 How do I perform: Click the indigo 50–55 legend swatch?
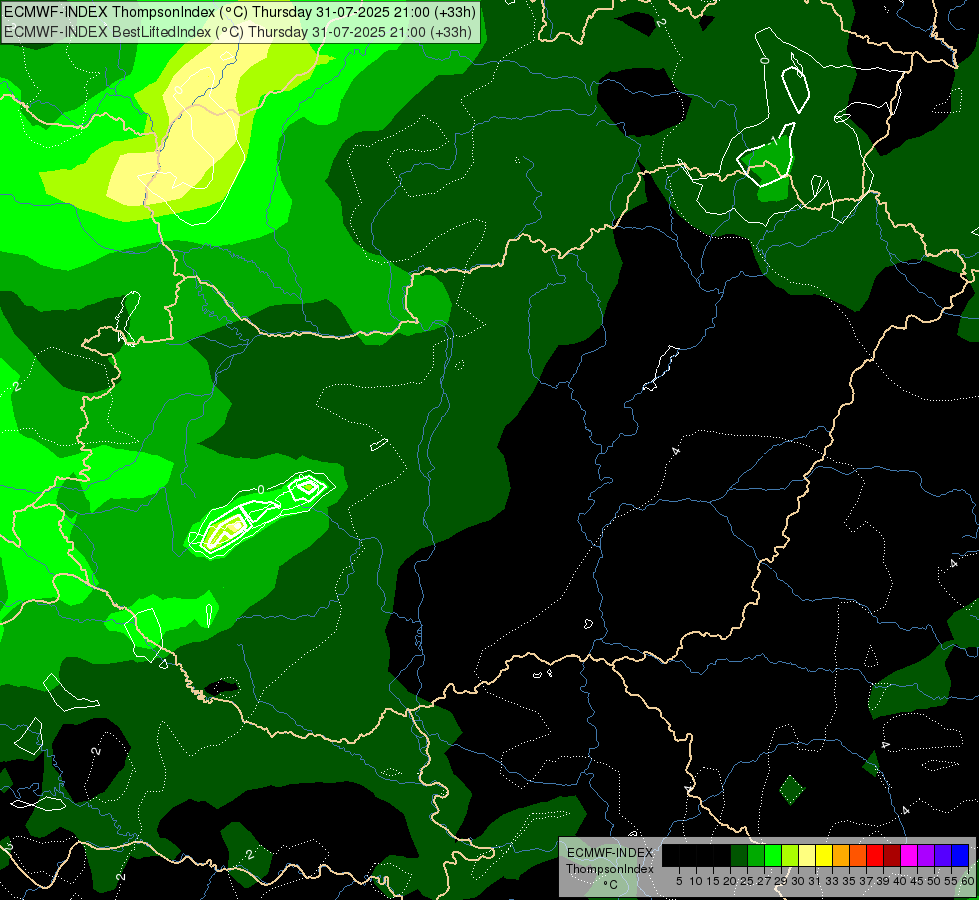click(x=943, y=855)
